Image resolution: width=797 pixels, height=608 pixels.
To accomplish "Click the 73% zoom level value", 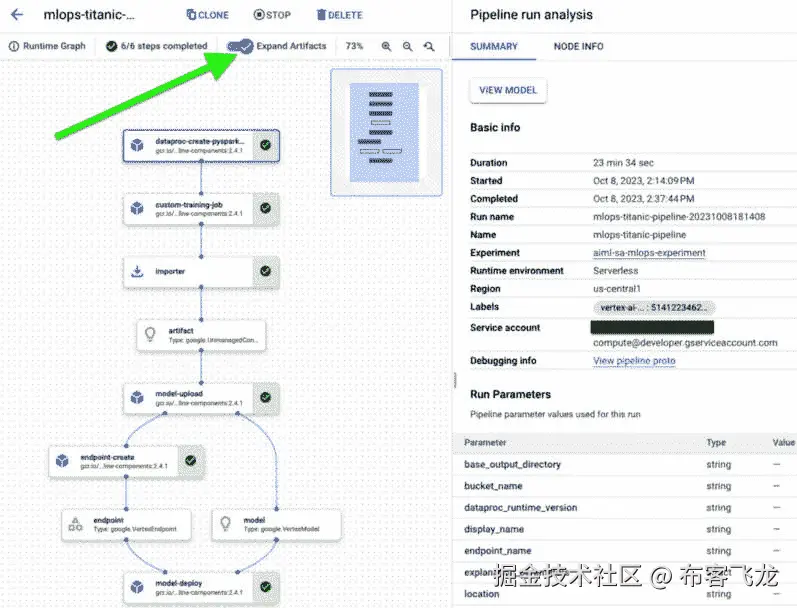I will (354, 46).
